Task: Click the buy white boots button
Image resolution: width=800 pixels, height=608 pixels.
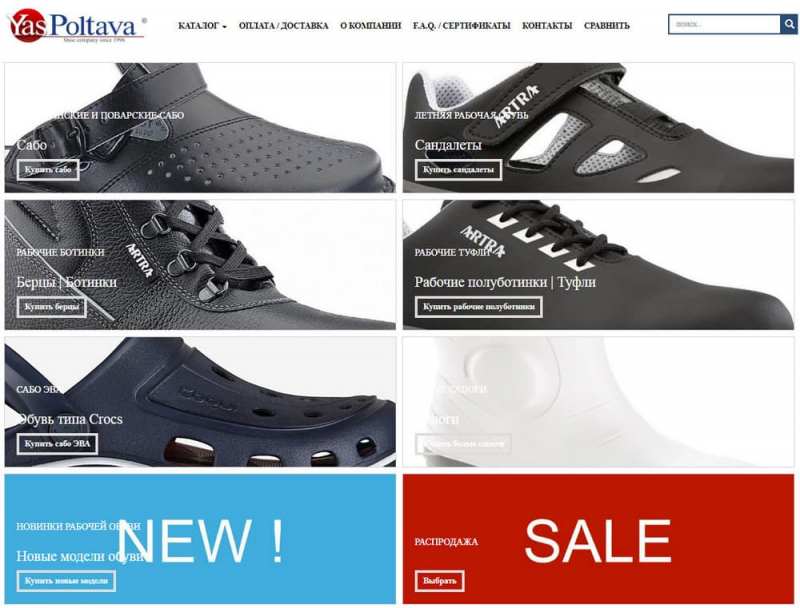Action: click(x=463, y=444)
